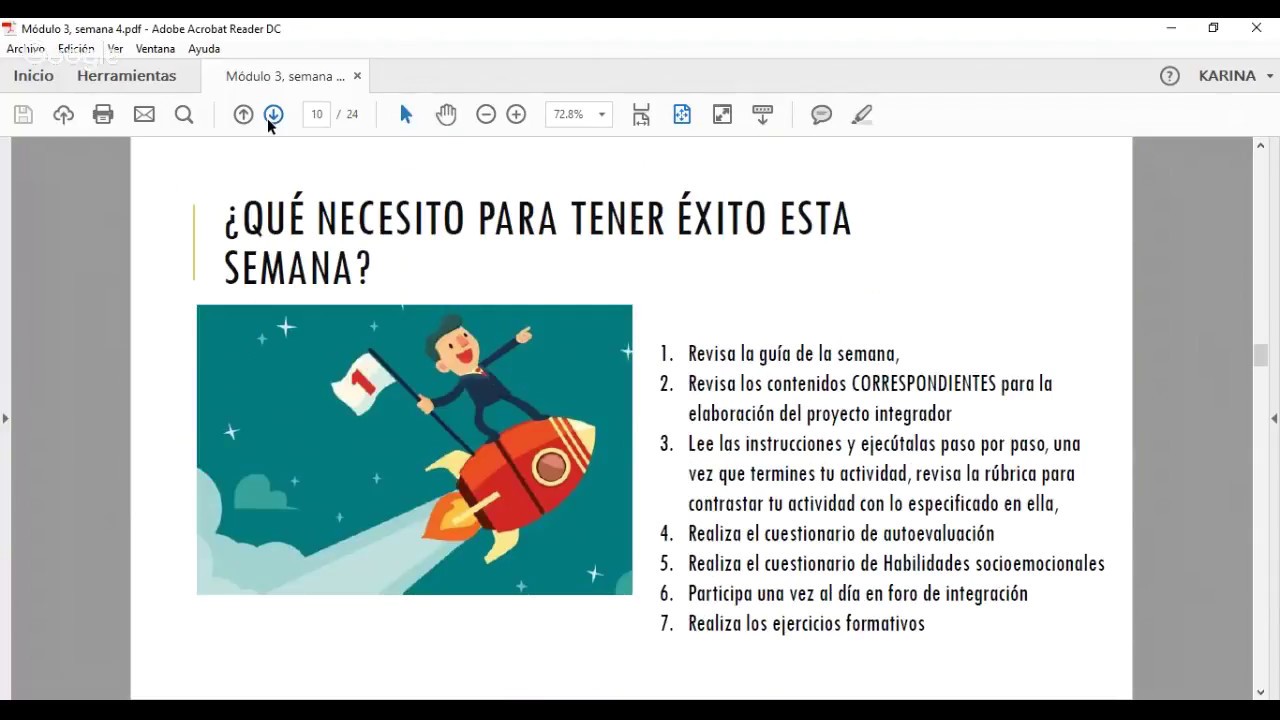Click the vertical scrollbar thumb

click(x=1260, y=355)
